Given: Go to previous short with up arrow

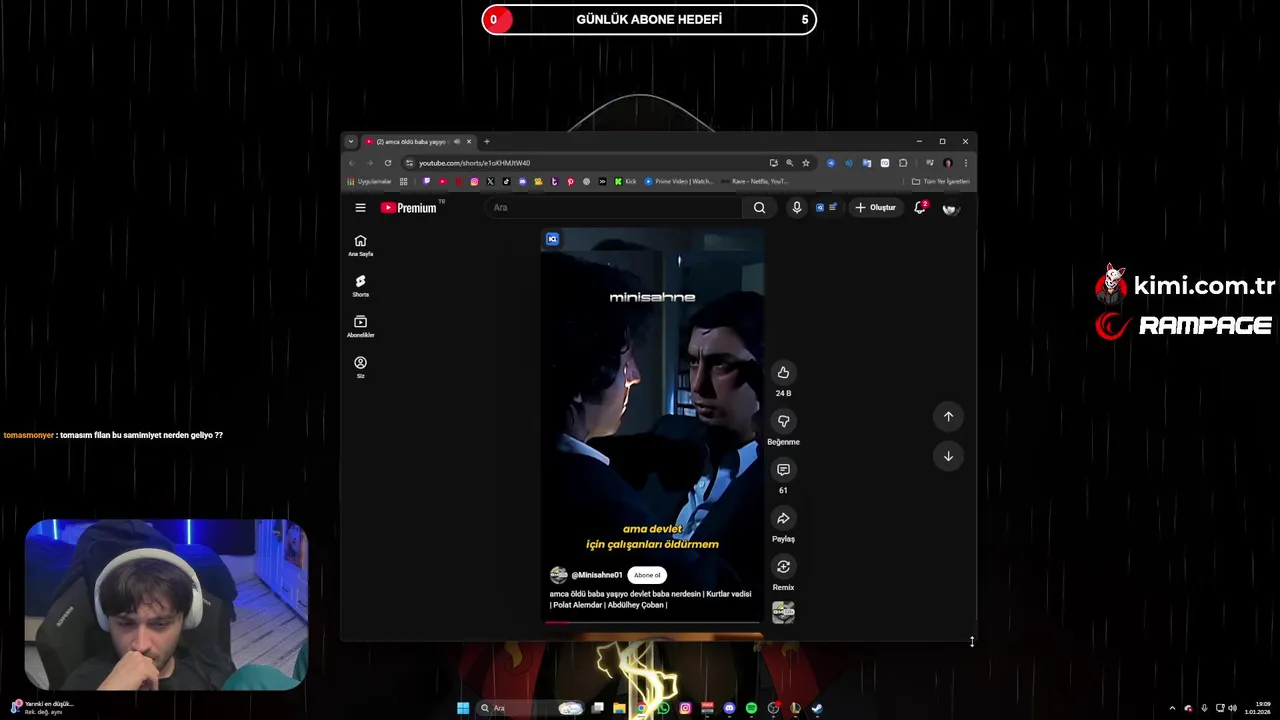Looking at the screenshot, I should tap(948, 416).
